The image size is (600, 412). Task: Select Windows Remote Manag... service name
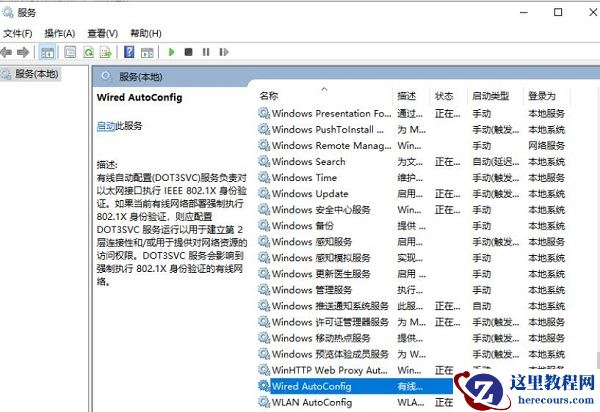[x=331, y=146]
